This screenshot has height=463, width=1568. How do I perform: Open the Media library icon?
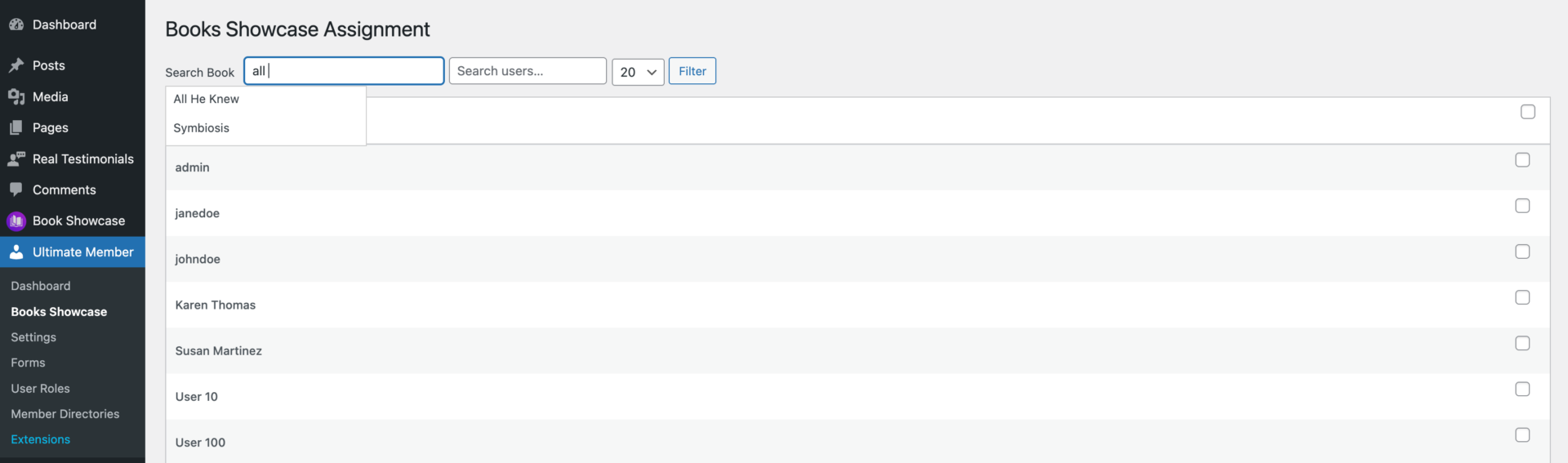tap(16, 96)
